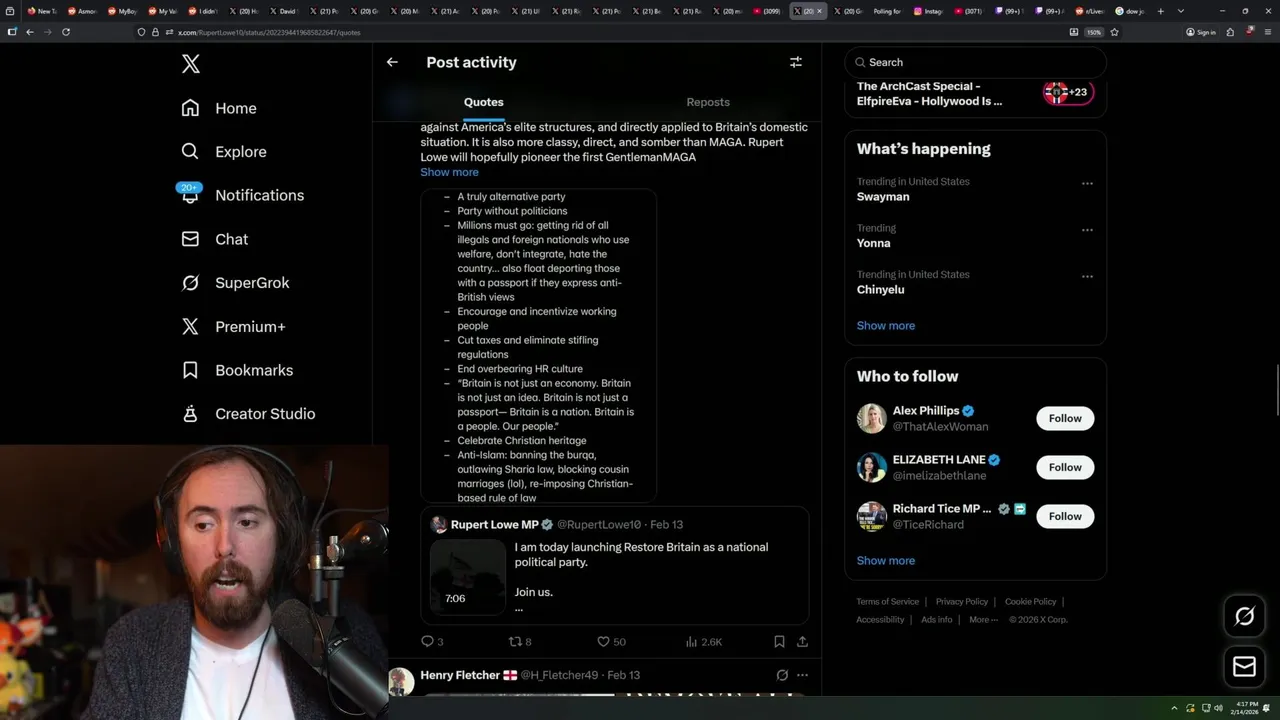Open the Explore page

tap(224, 152)
